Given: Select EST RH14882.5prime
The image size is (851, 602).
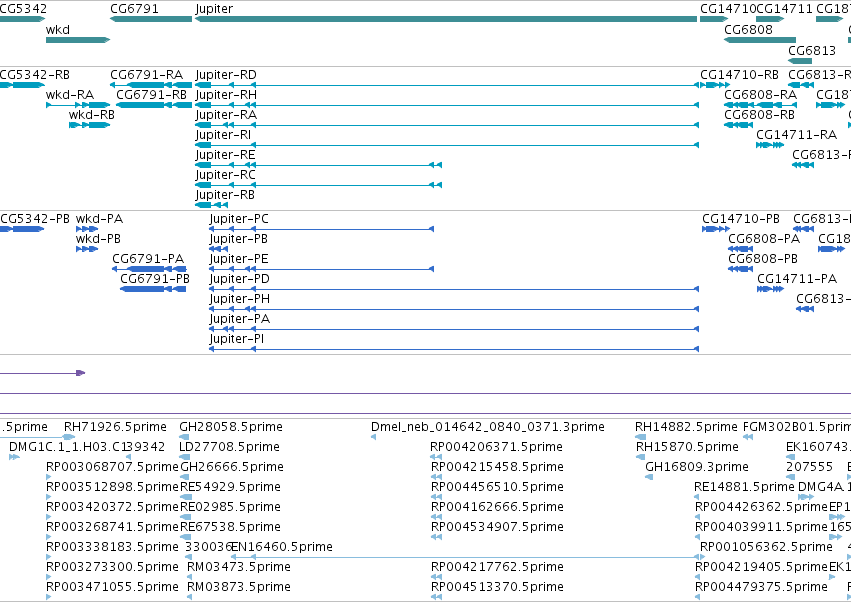Looking at the screenshot, I should 686,427.
